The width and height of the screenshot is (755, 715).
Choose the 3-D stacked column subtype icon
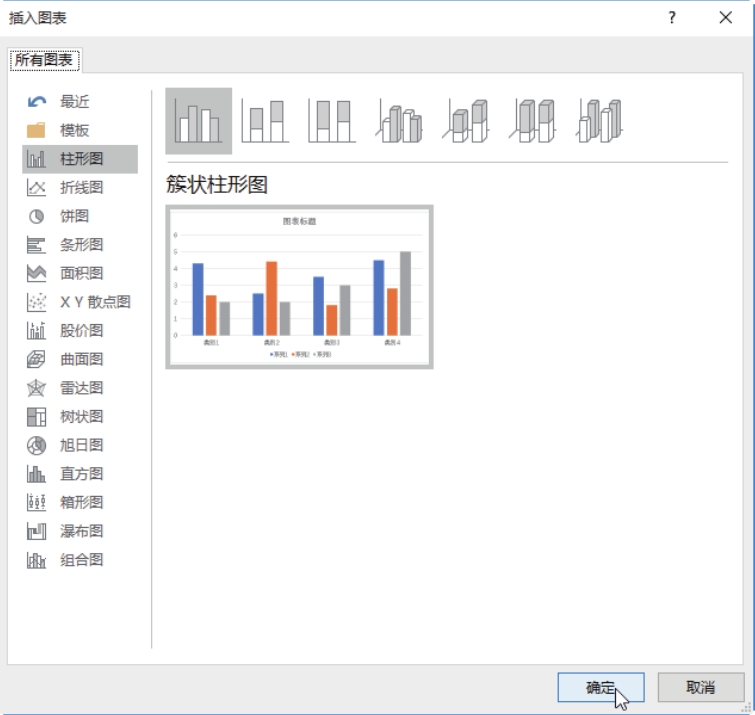pyautogui.click(x=466, y=121)
